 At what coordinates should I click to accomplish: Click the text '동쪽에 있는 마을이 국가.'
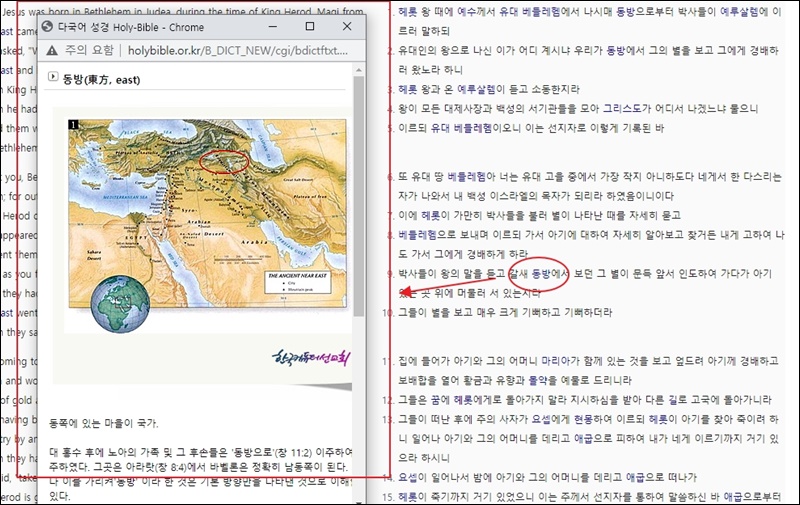coord(104,423)
